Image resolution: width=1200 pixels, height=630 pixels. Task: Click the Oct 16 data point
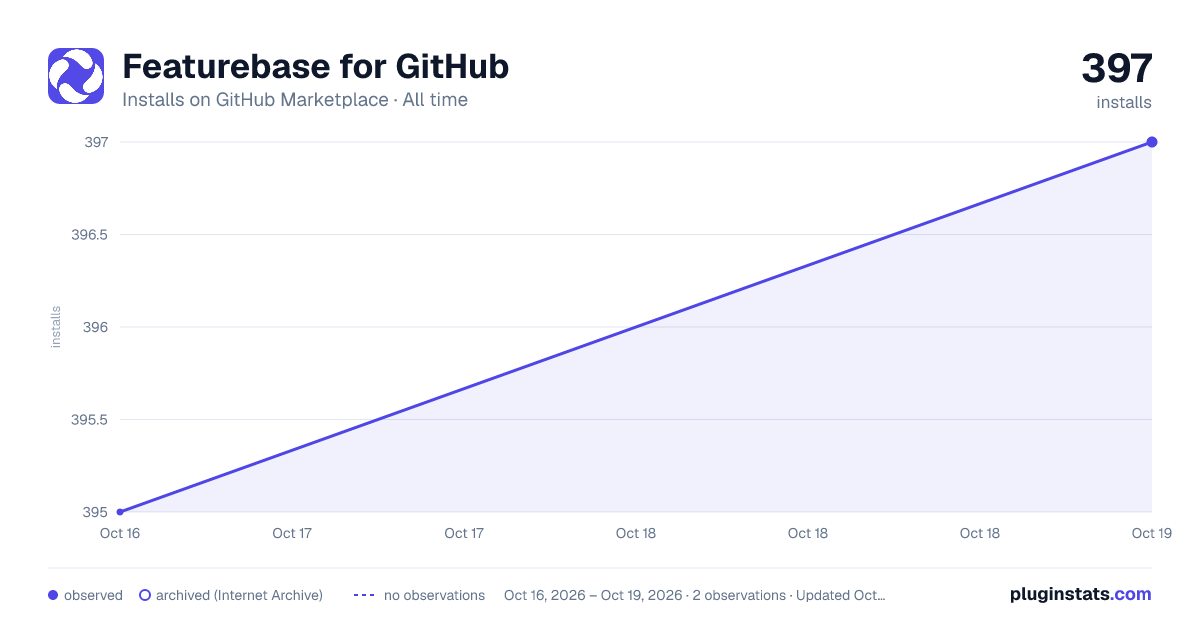click(x=120, y=512)
